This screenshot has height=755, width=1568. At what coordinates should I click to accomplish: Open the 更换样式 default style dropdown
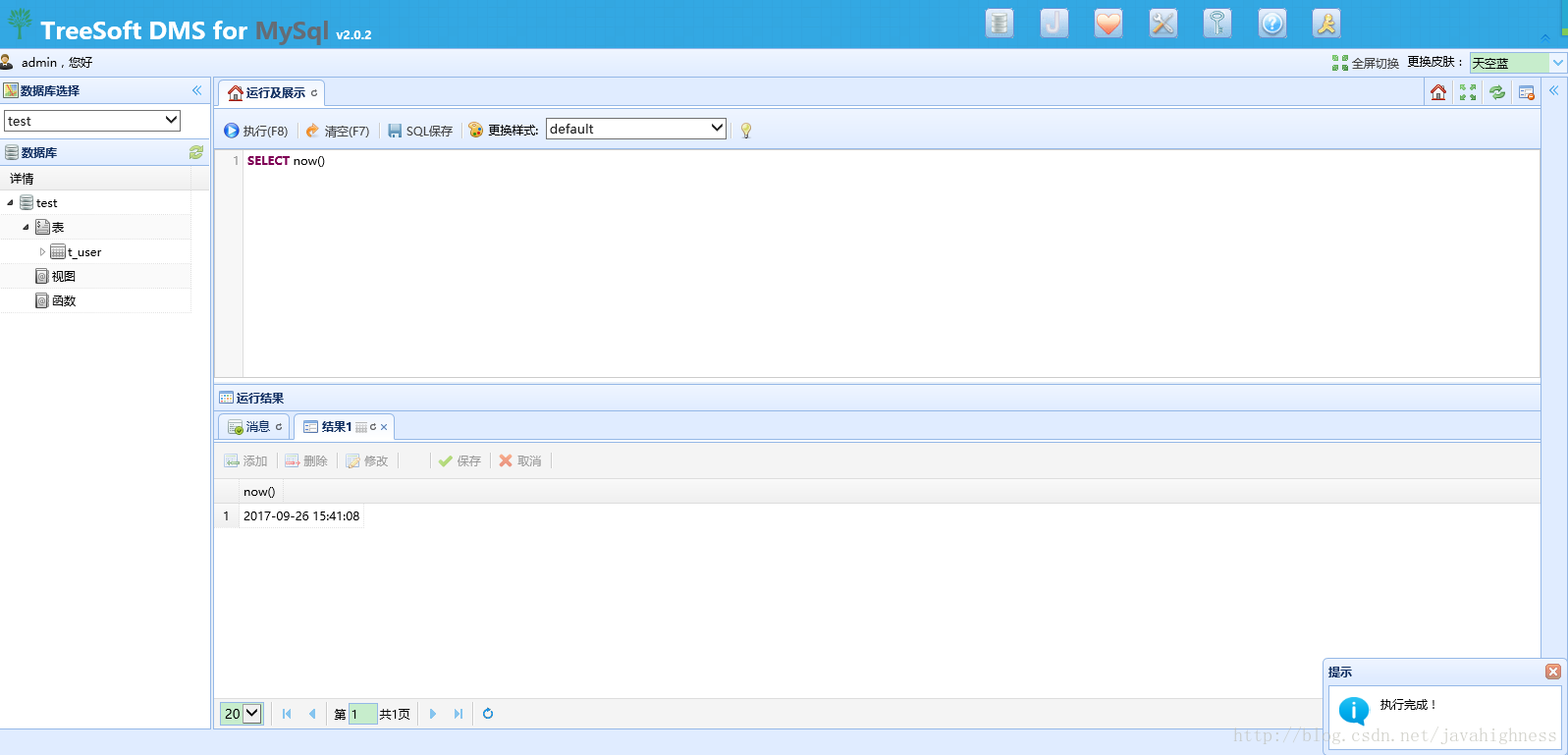635,129
